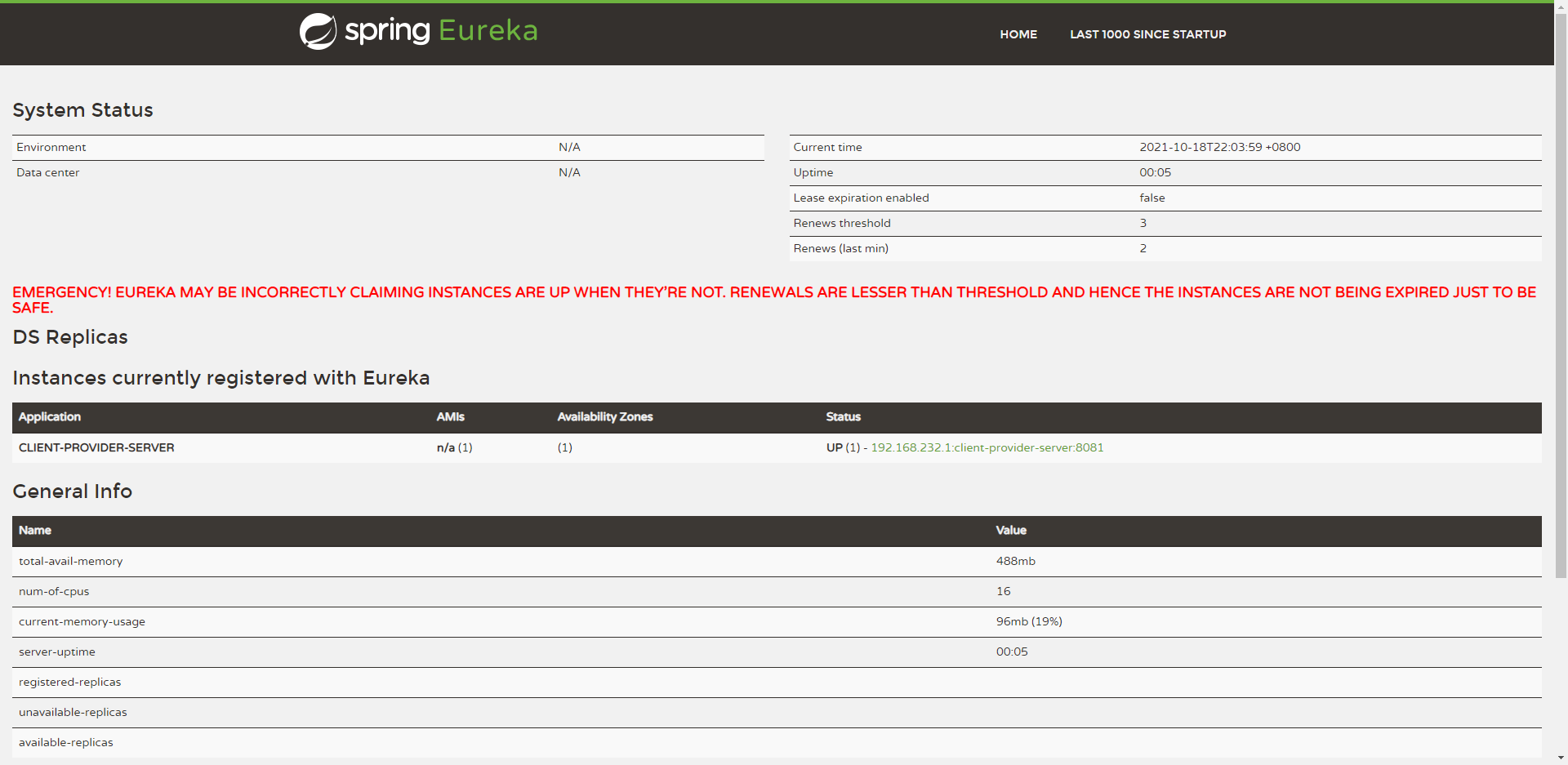This screenshot has height=765, width=1568.
Task: Click the Renews threshold row label
Action: point(842,223)
